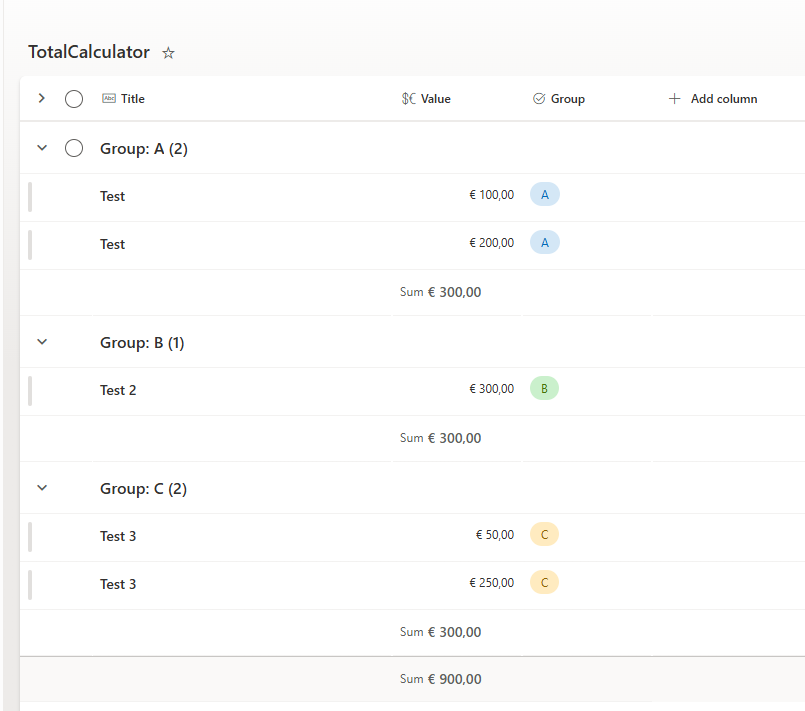805x711 pixels.
Task: Select all items in Group A circle
Action: 74,149
